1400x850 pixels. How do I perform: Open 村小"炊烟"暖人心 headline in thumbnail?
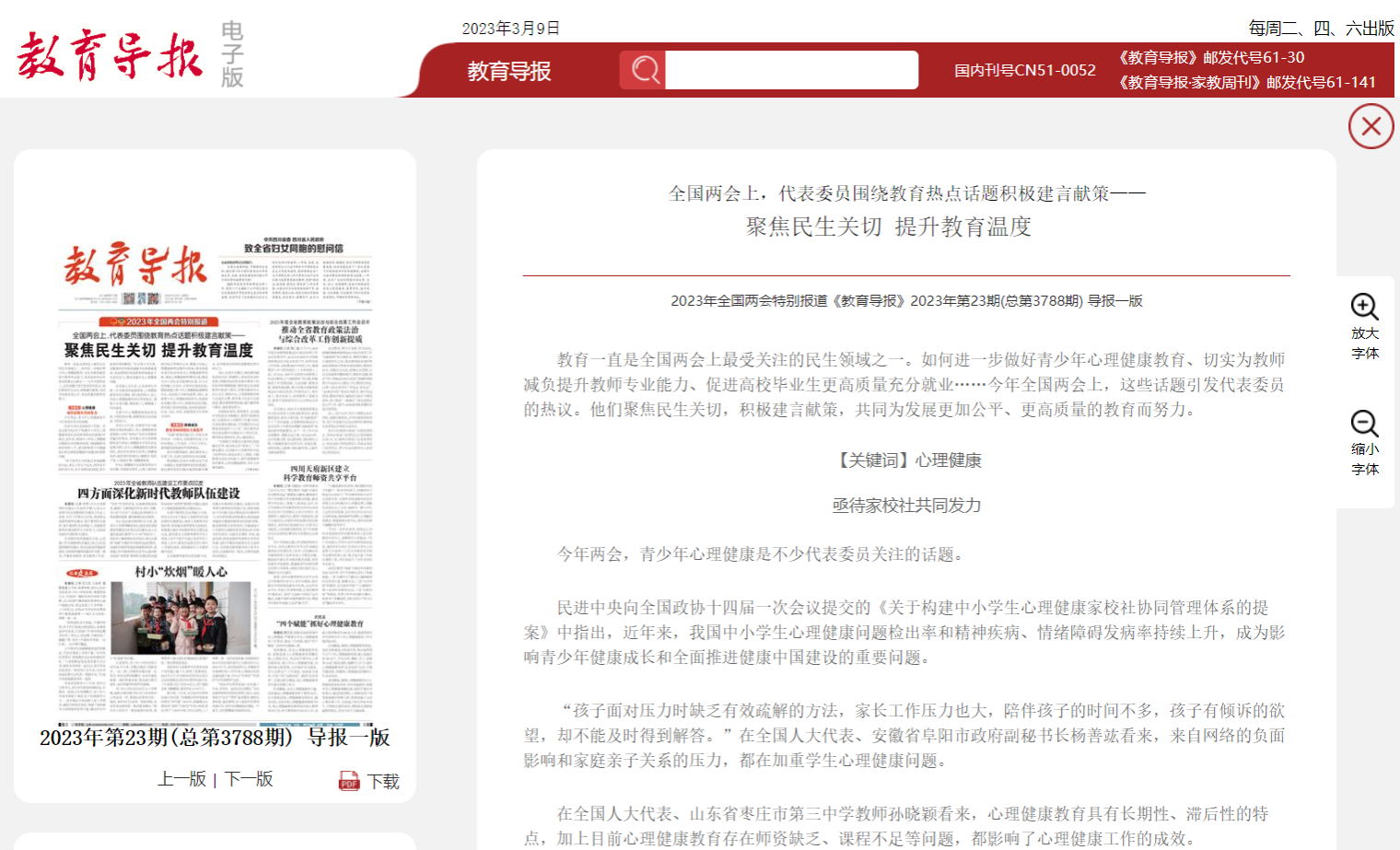(181, 572)
